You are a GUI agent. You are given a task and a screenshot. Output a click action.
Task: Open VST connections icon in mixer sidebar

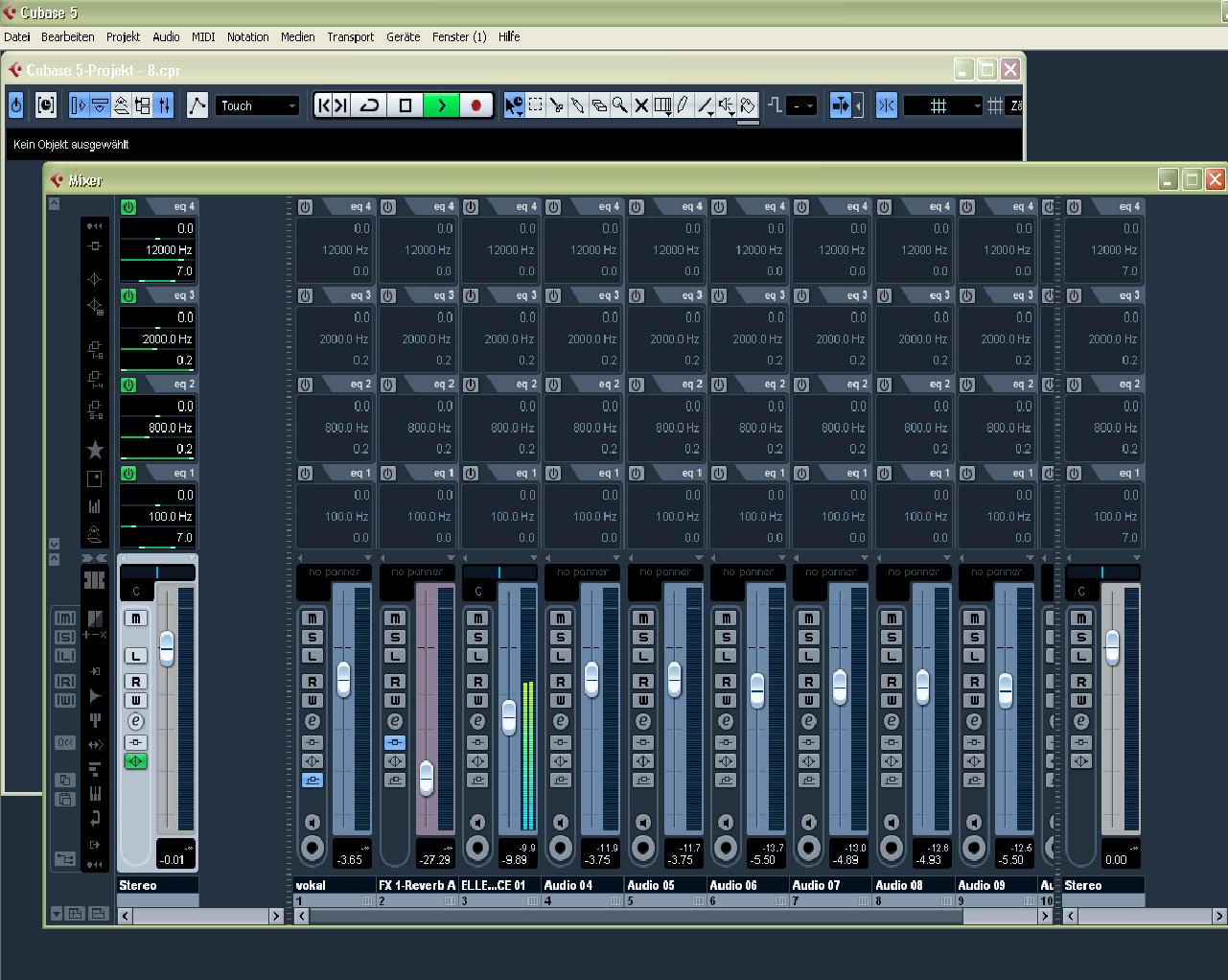[64, 858]
